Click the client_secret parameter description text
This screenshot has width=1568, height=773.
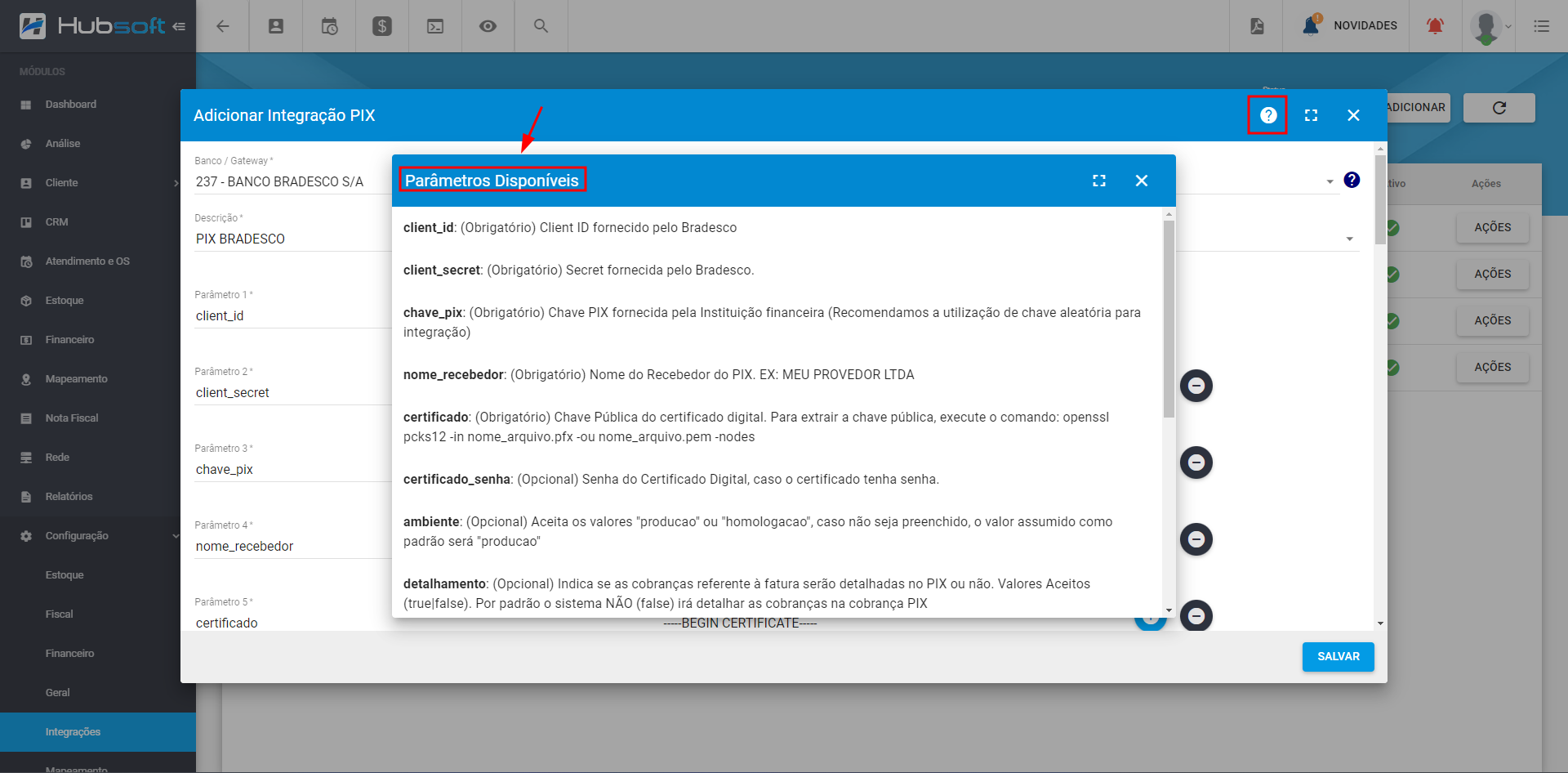(x=578, y=270)
